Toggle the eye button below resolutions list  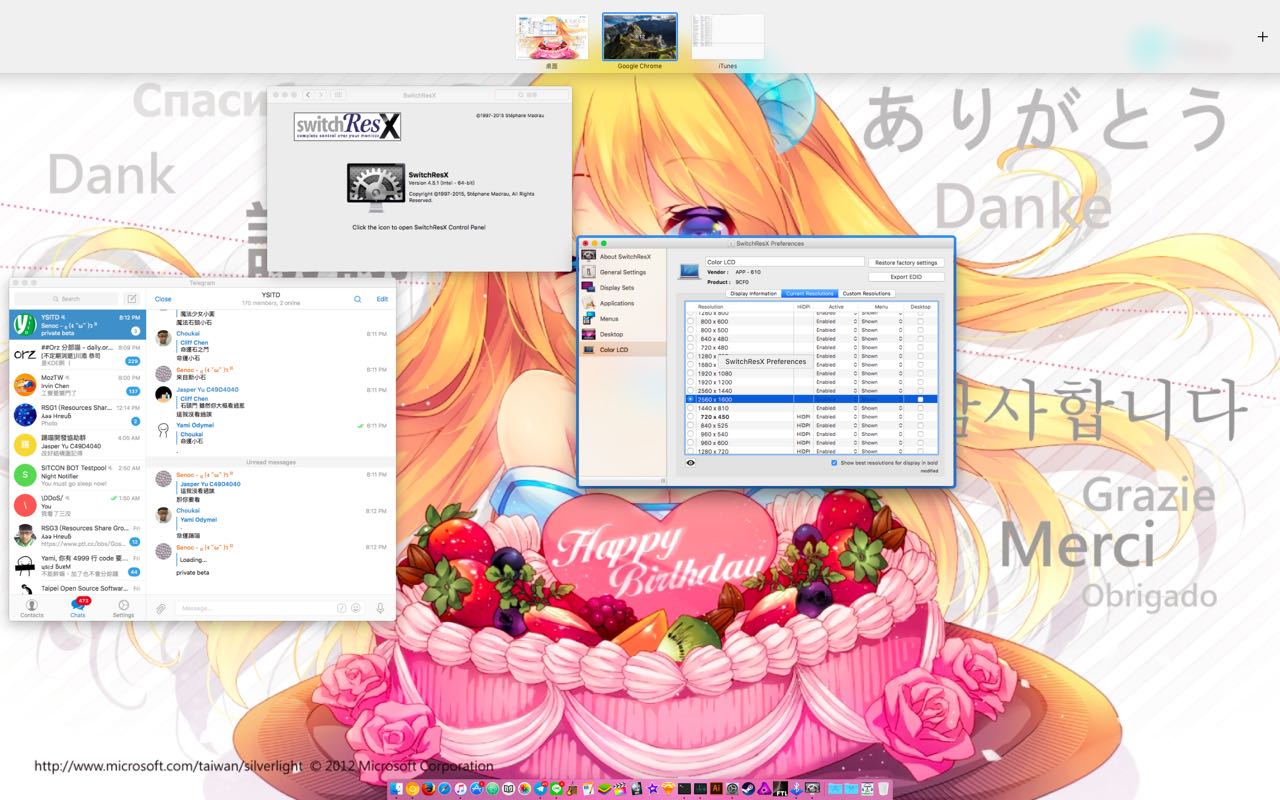(x=691, y=463)
